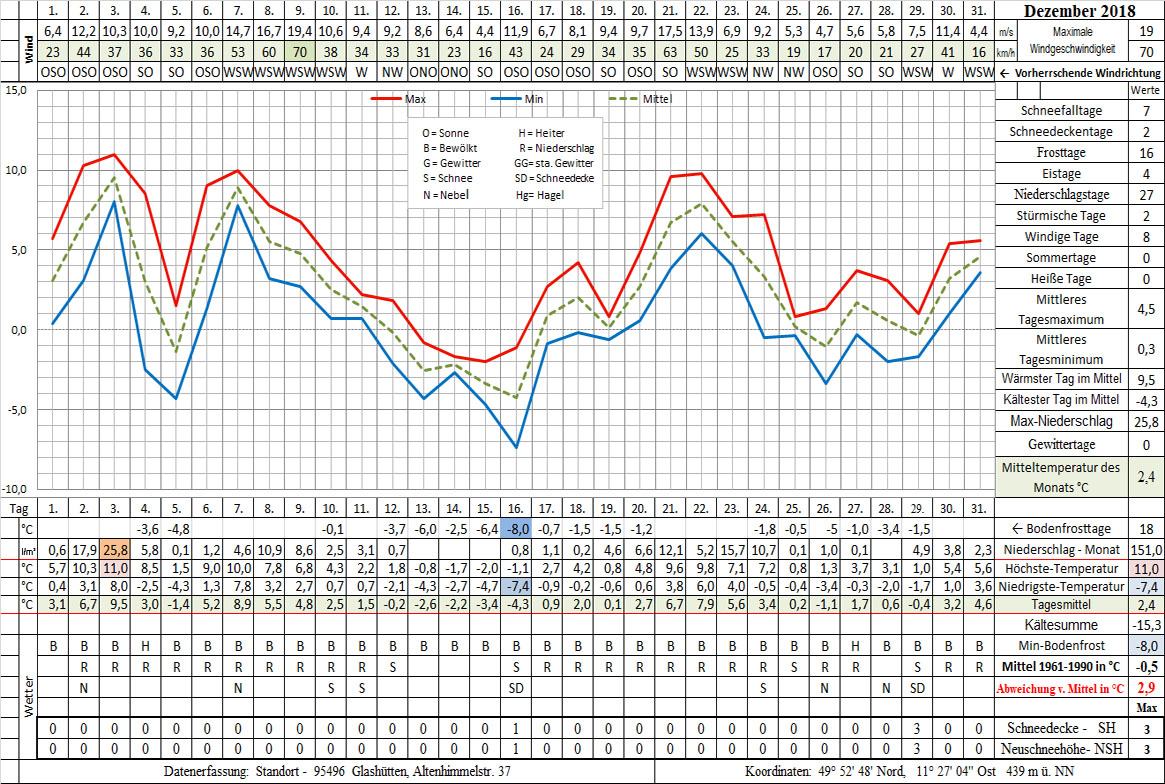Click the red Abweichung v. Mittel label
1165x784 pixels.
point(1061,688)
